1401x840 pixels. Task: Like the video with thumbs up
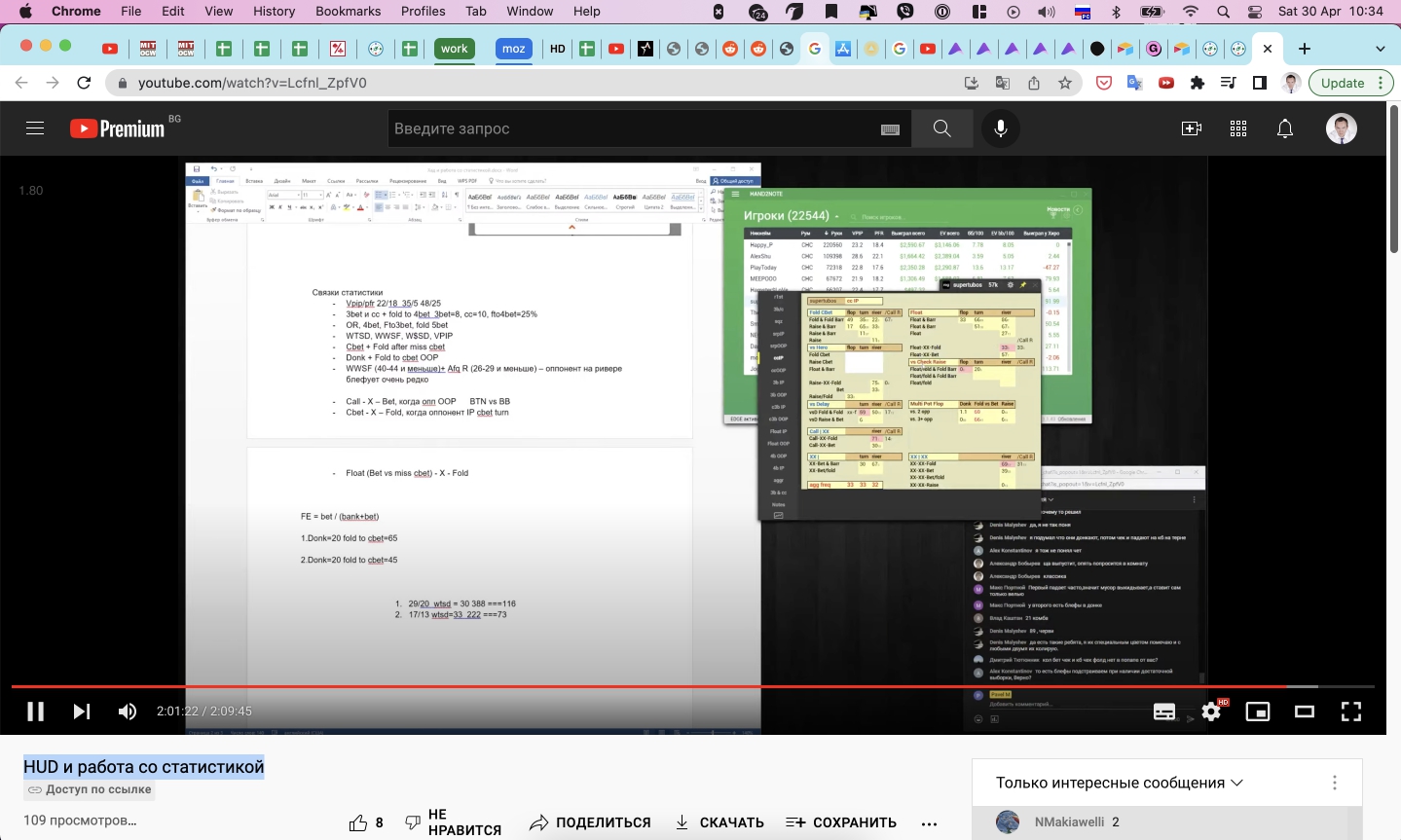tap(366, 822)
